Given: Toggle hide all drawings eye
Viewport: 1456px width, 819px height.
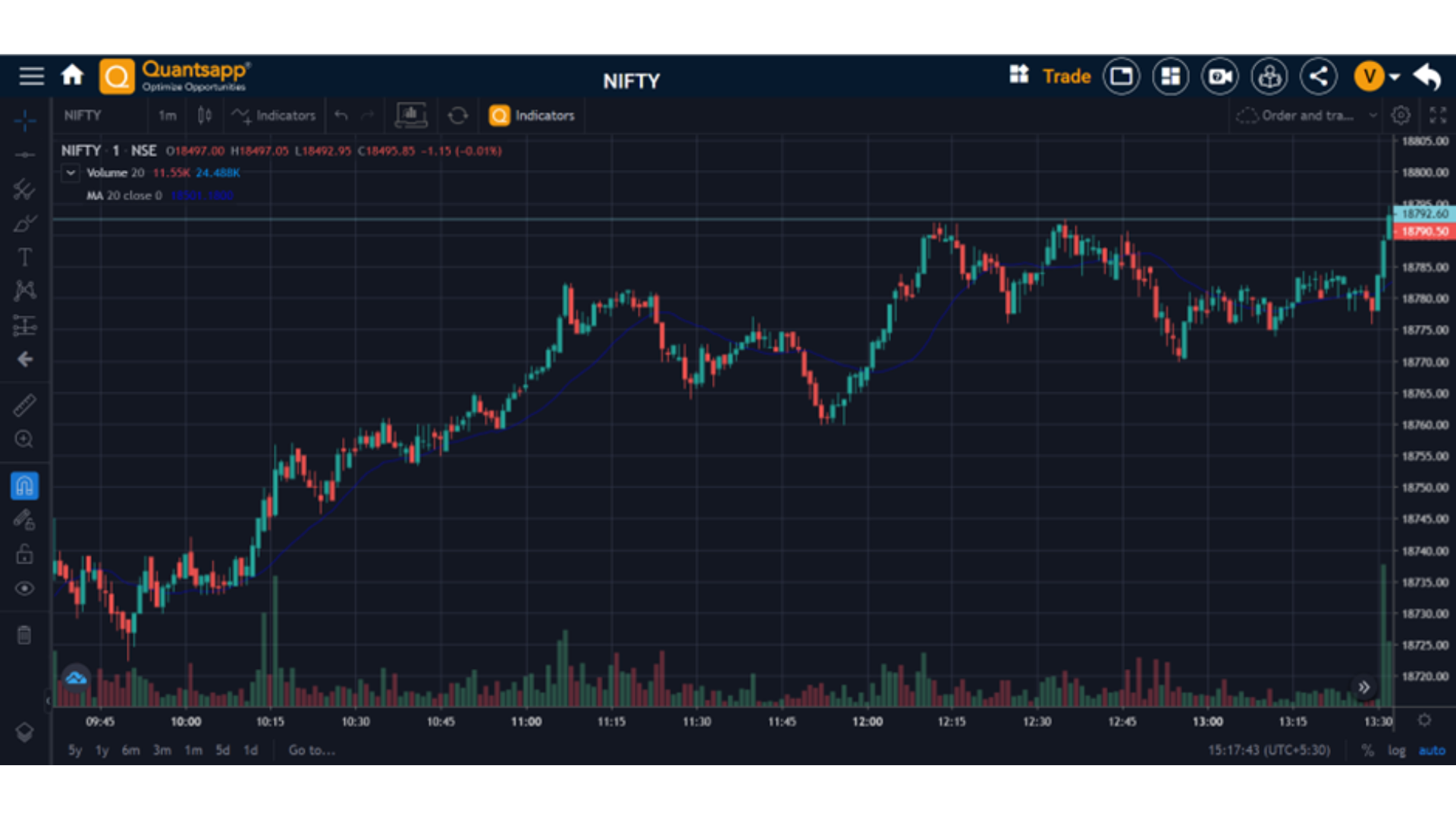Looking at the screenshot, I should tap(24, 588).
